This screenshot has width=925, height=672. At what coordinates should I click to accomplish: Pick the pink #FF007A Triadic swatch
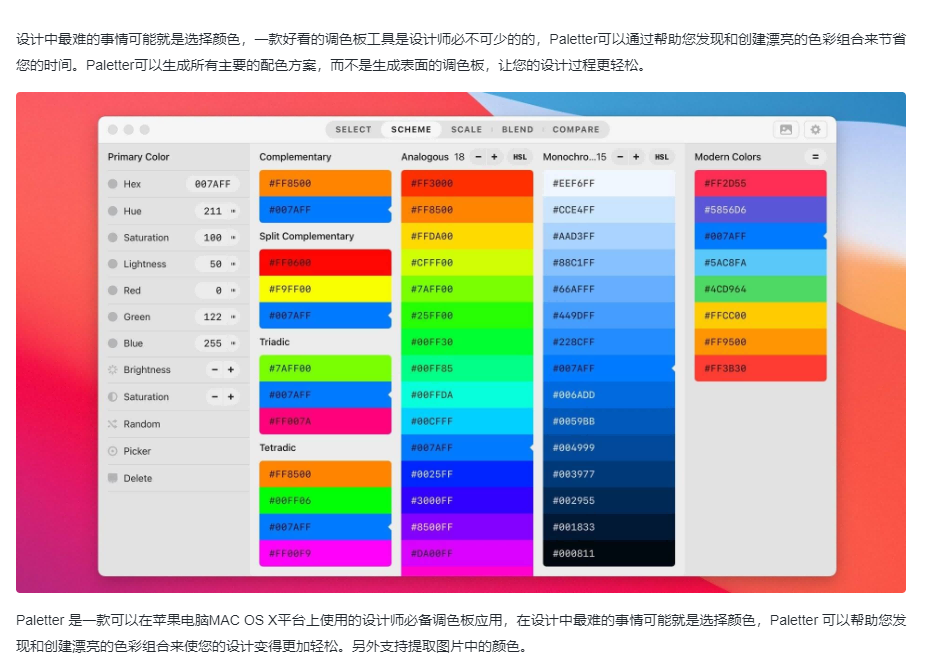(325, 421)
